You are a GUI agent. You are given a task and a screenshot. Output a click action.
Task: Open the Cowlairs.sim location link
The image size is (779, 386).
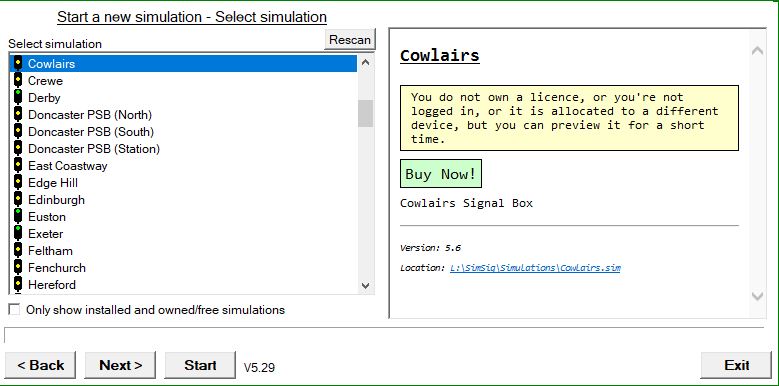pos(535,268)
